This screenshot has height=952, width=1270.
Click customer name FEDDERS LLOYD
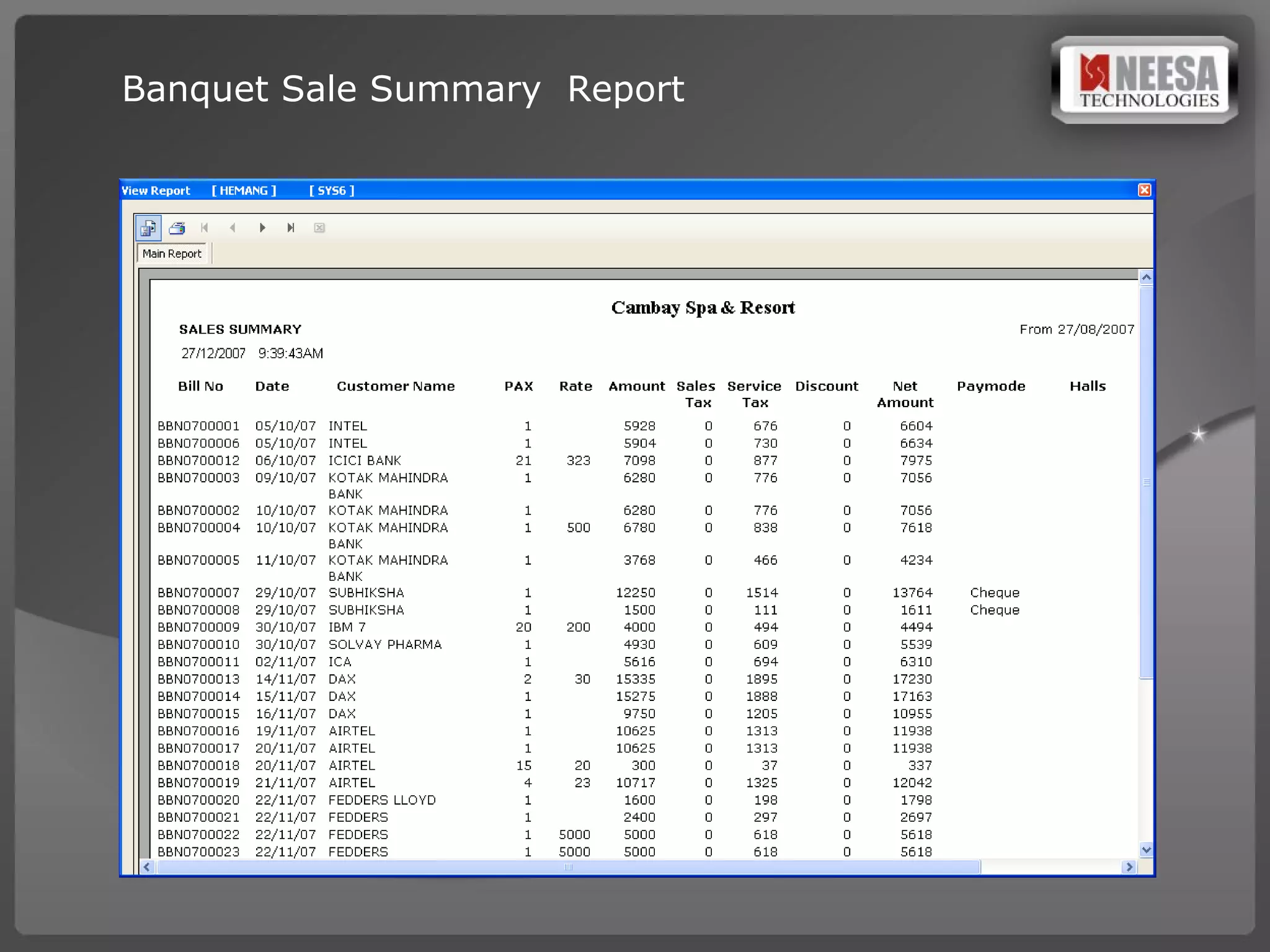(382, 800)
